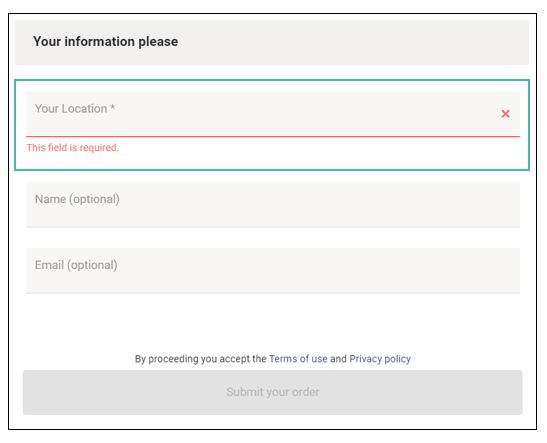Click the 'By proceeding you accept the' text
Screen dimensions: 547x443
point(201,359)
